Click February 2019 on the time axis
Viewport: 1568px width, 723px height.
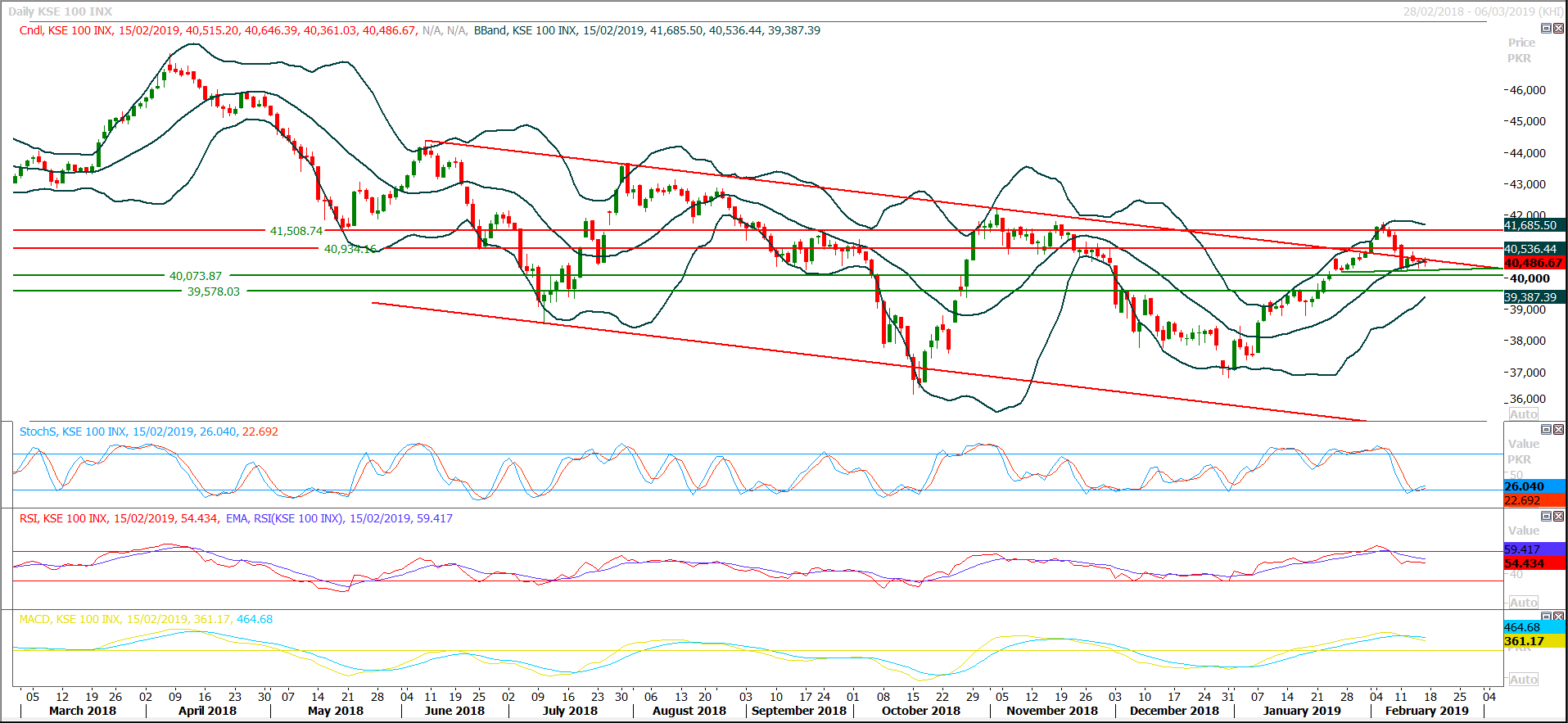tap(1427, 711)
